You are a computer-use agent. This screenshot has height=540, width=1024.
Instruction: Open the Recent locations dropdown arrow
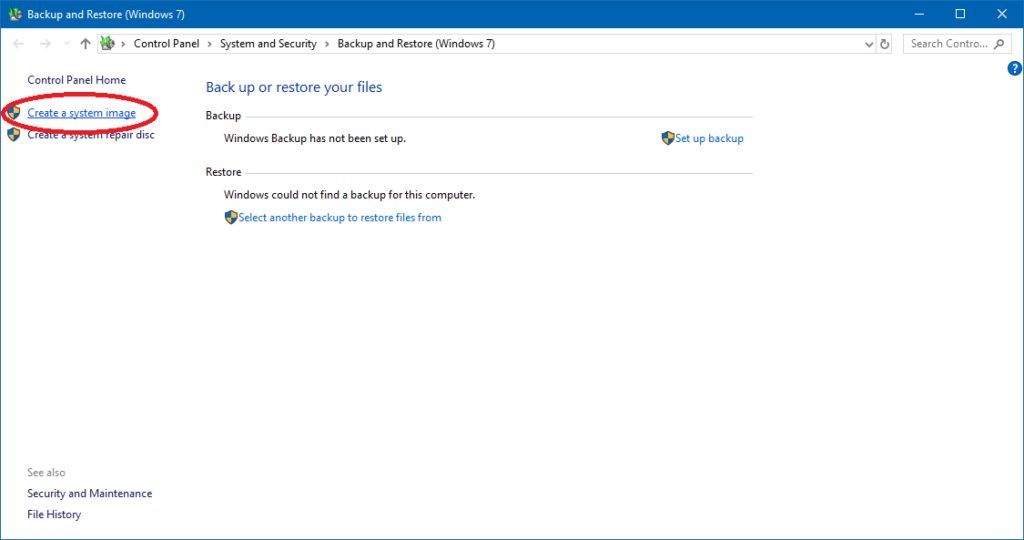66,44
